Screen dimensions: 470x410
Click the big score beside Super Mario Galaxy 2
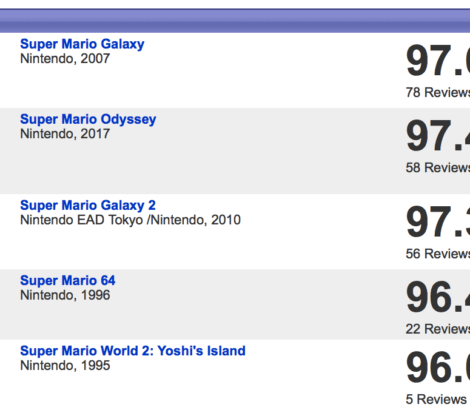click(438, 222)
